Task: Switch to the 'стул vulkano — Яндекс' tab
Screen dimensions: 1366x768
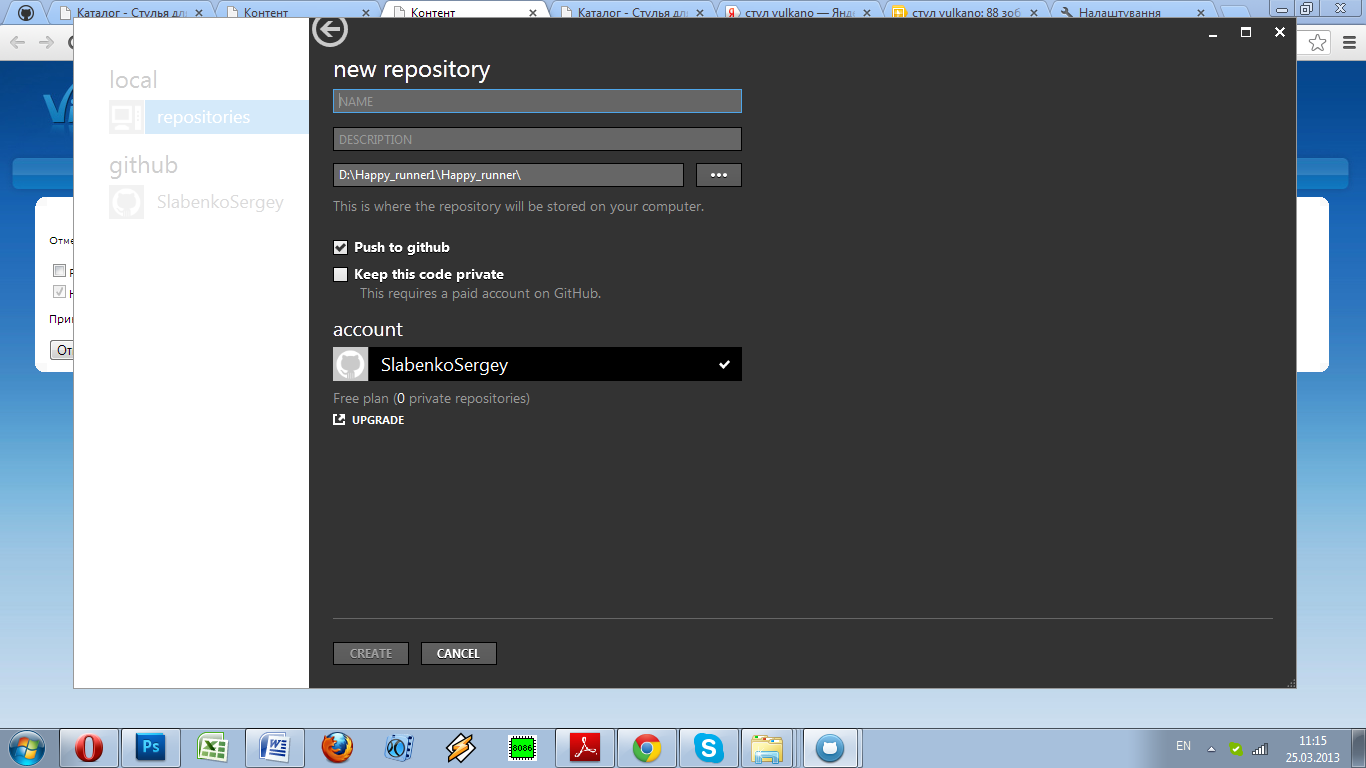Action: [x=798, y=13]
